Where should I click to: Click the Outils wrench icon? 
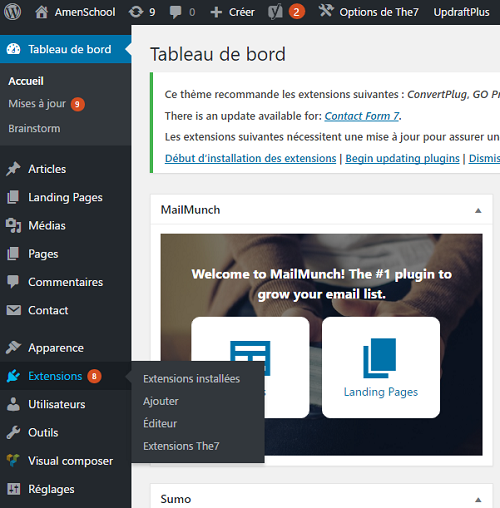pos(13,432)
